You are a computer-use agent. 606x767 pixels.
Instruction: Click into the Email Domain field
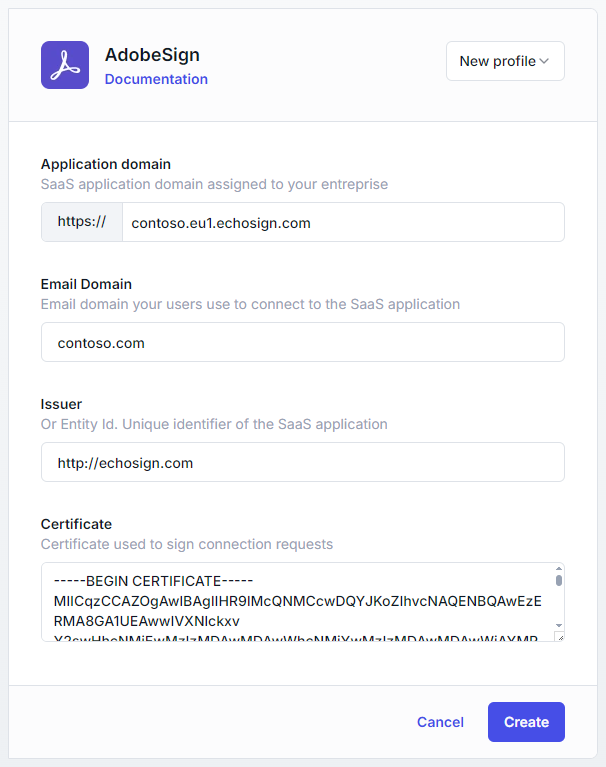(x=302, y=342)
